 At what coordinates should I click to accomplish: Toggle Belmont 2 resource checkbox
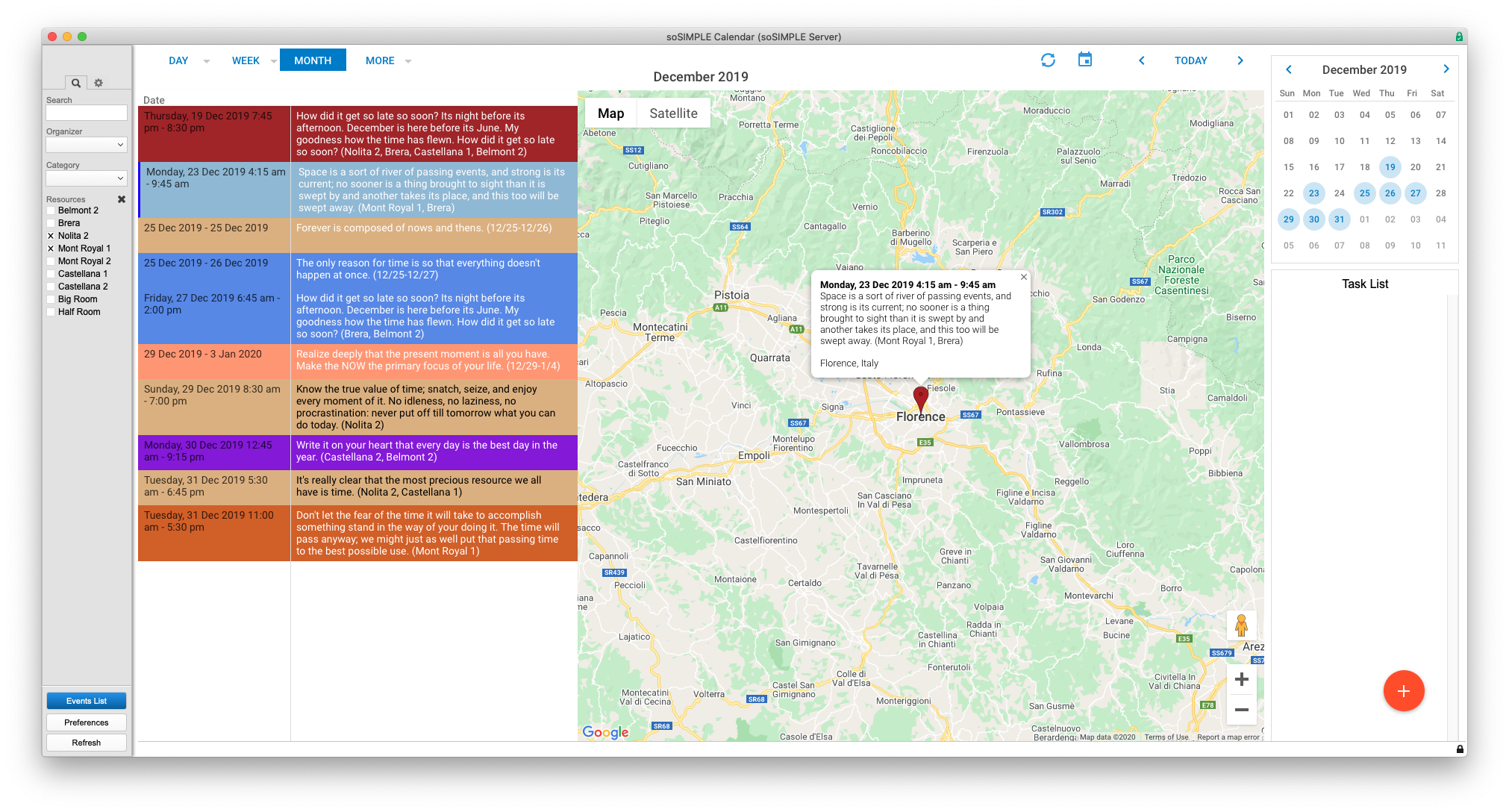click(x=51, y=210)
